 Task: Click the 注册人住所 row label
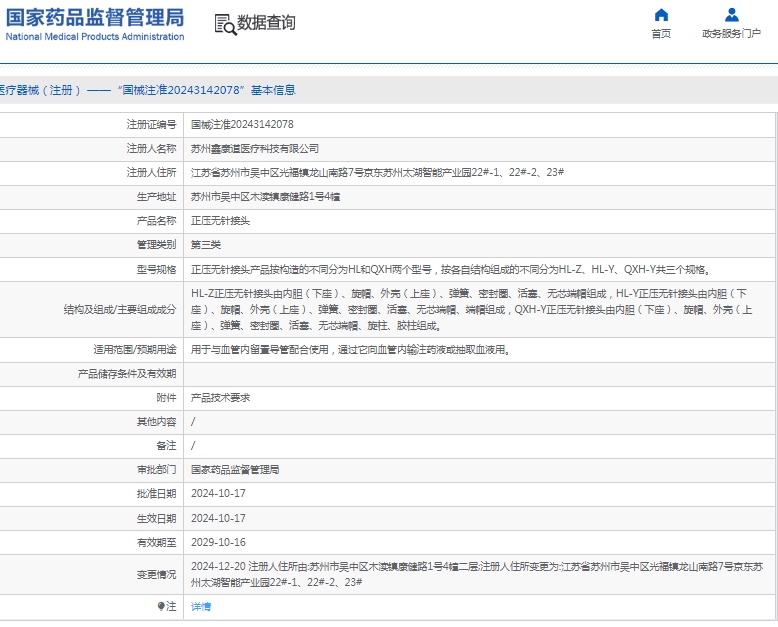[151, 172]
